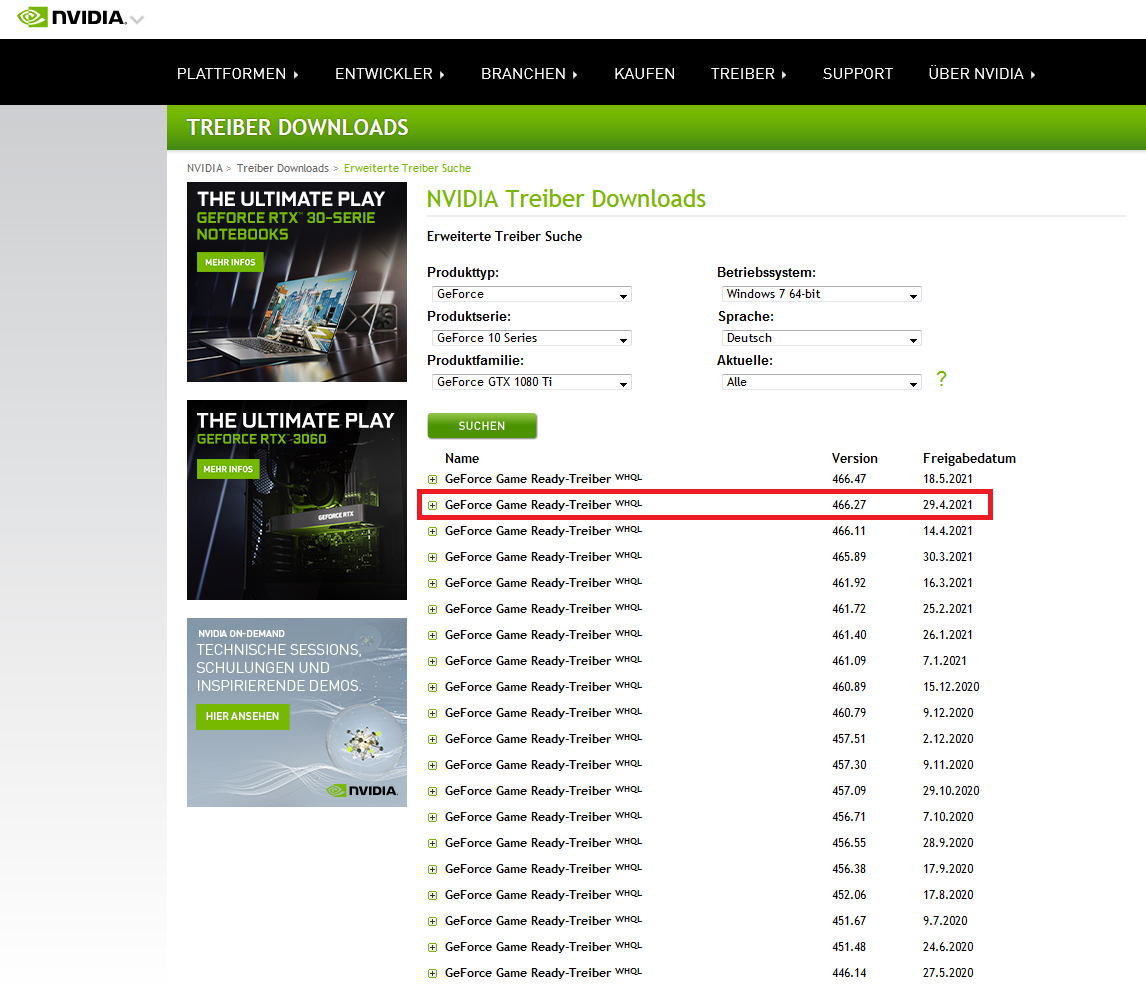Expand the plus icon for driver version 461.72
Screen dimensions: 1146x999
[433, 609]
